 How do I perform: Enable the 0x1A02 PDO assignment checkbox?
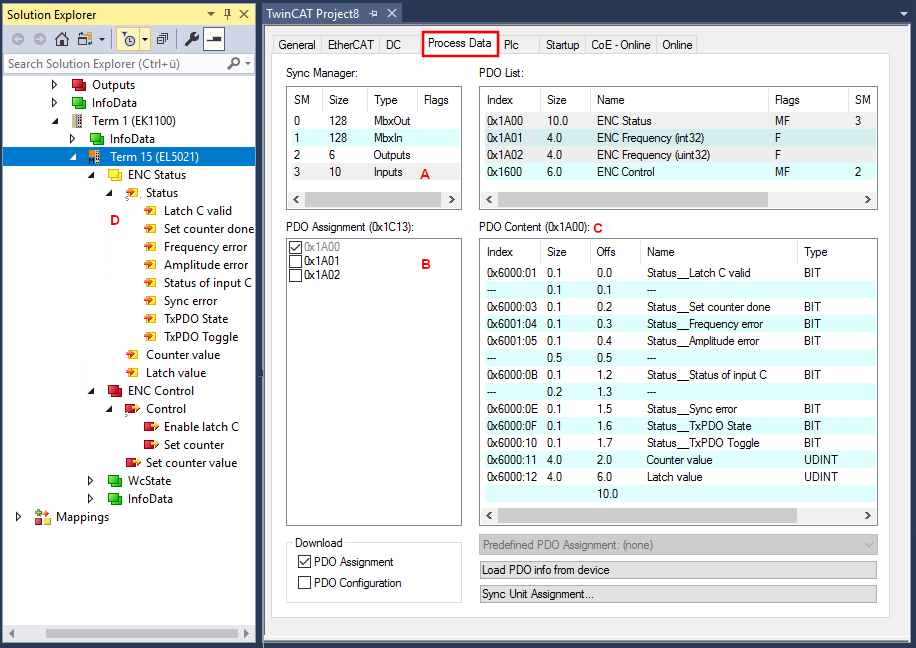pos(296,275)
